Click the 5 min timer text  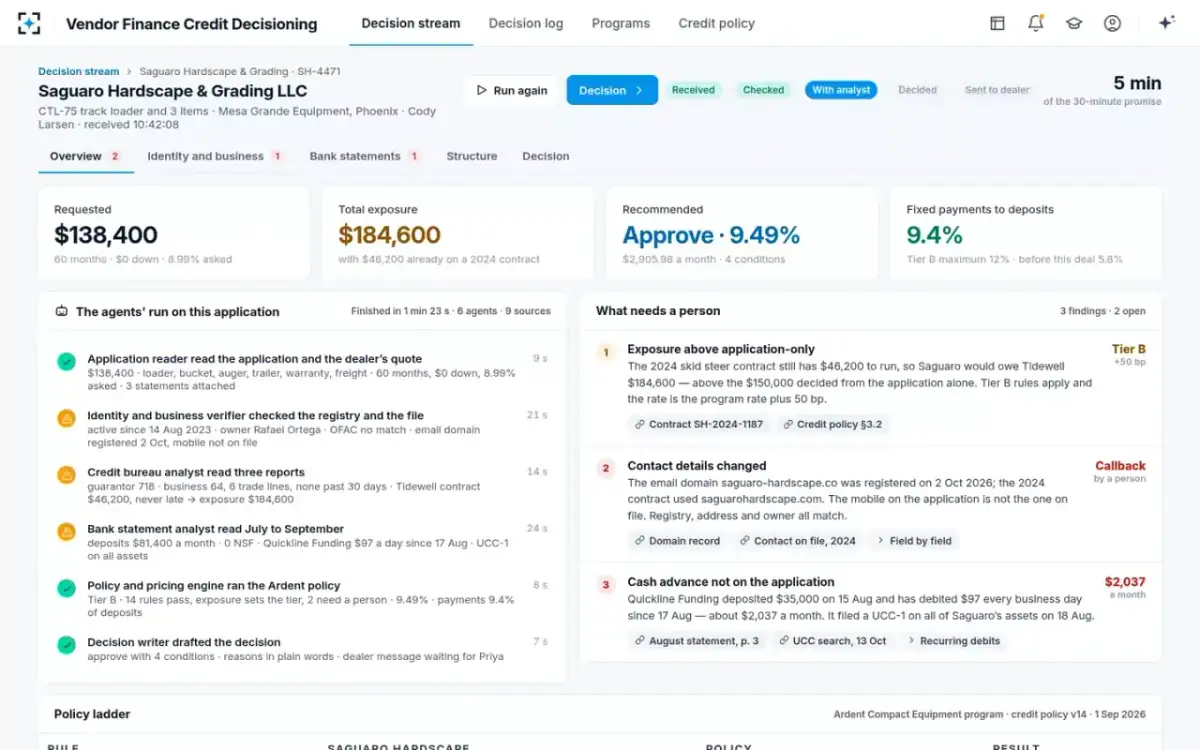pyautogui.click(x=1137, y=83)
